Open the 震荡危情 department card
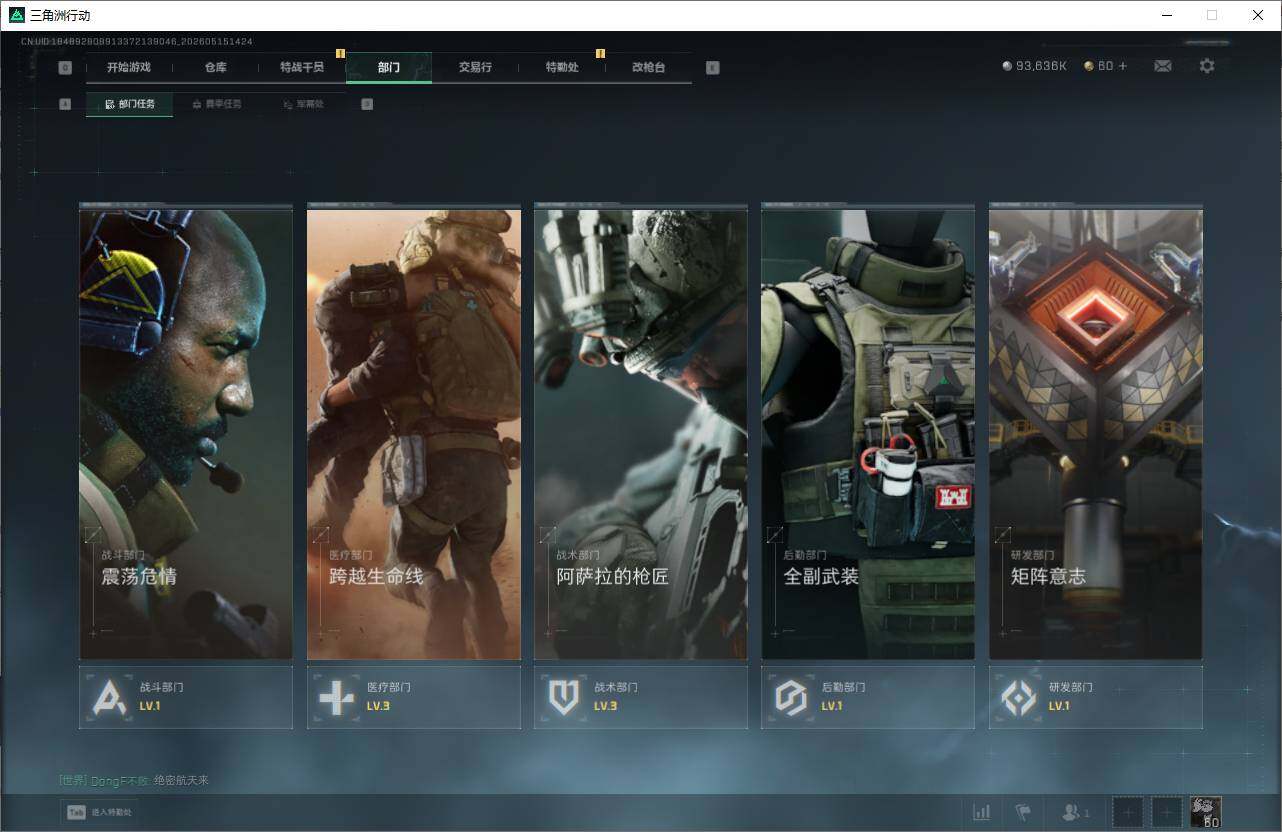Image resolution: width=1282 pixels, height=832 pixels. (186, 432)
